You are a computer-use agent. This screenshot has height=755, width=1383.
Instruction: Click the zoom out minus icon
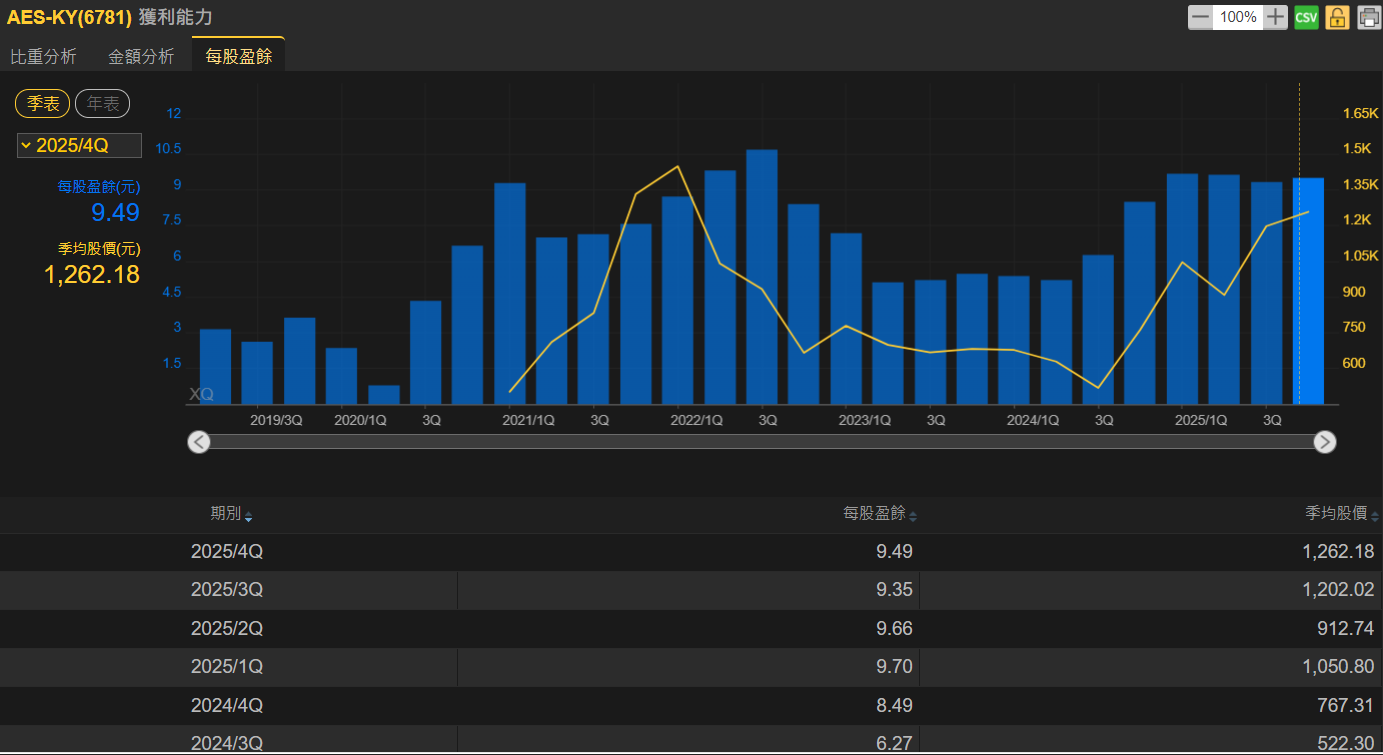[1200, 17]
